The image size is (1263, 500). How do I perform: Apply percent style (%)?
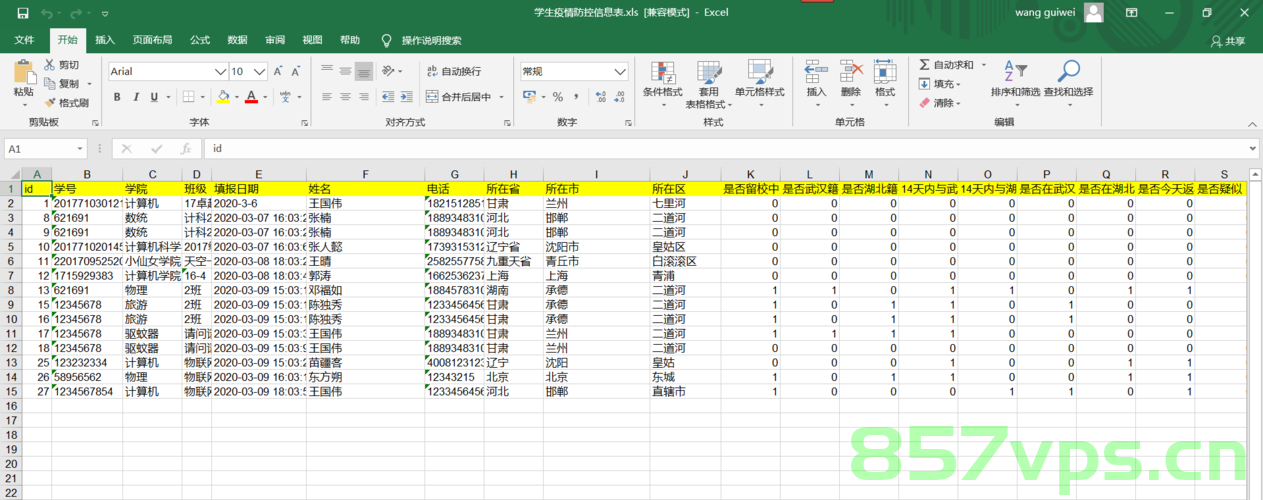pos(558,97)
